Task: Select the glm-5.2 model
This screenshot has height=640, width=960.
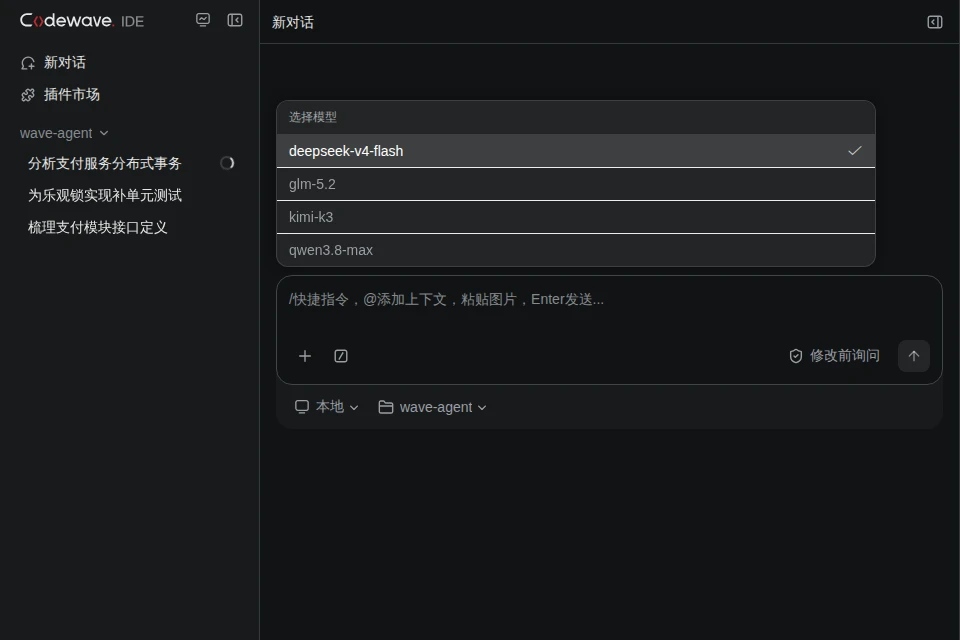Action: 576,184
